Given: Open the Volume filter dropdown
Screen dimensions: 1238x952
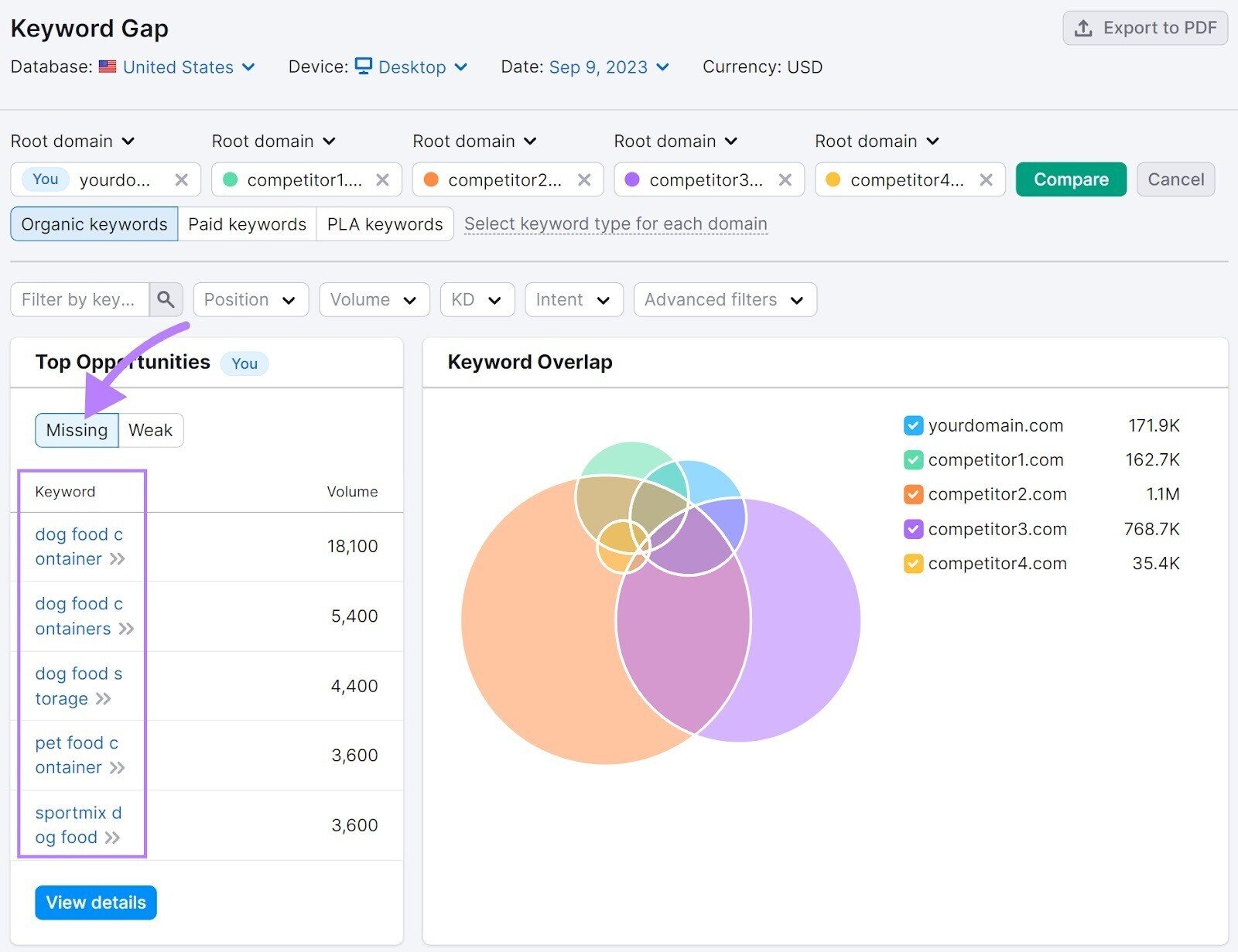Looking at the screenshot, I should click(x=374, y=299).
